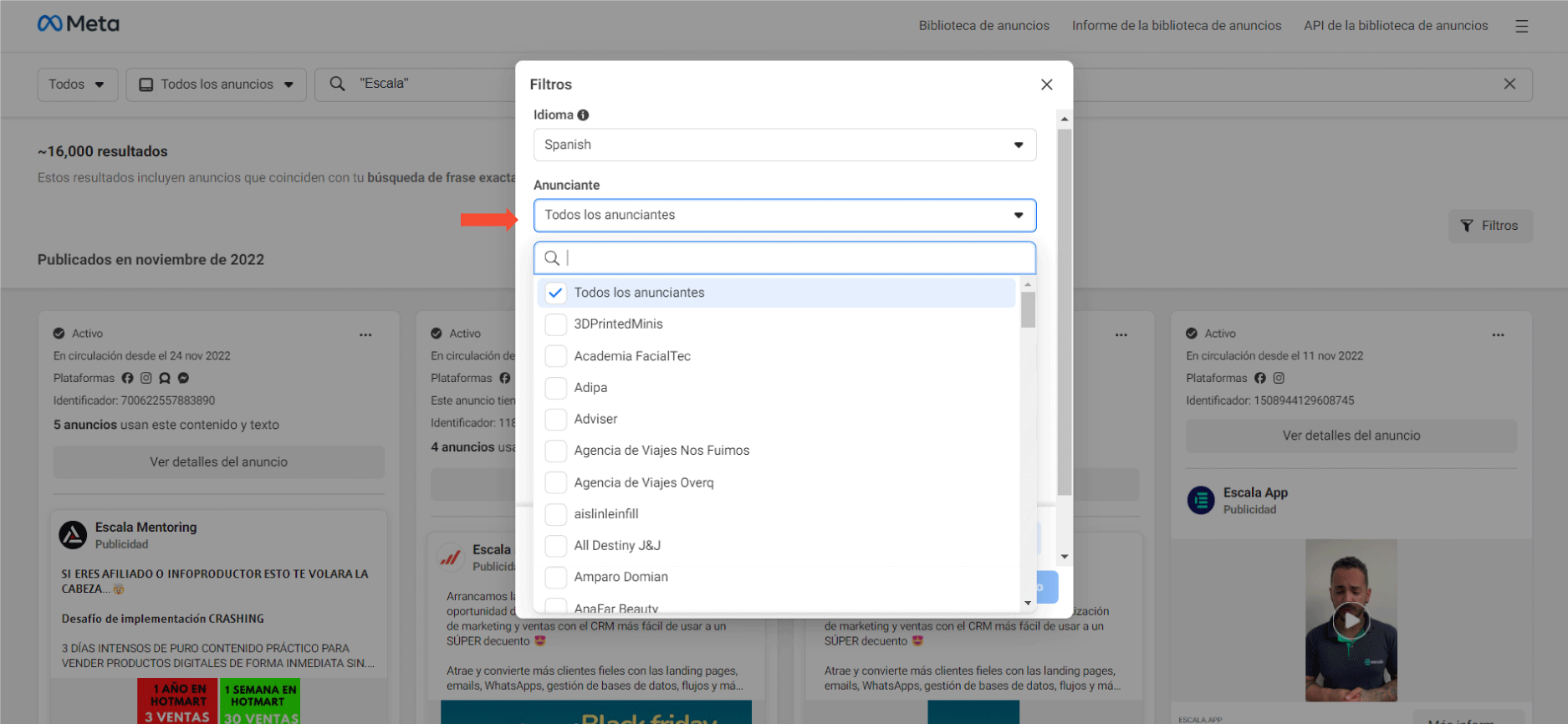Click the advertiser list scrollbar thumb
1568x724 pixels.
click(1028, 309)
